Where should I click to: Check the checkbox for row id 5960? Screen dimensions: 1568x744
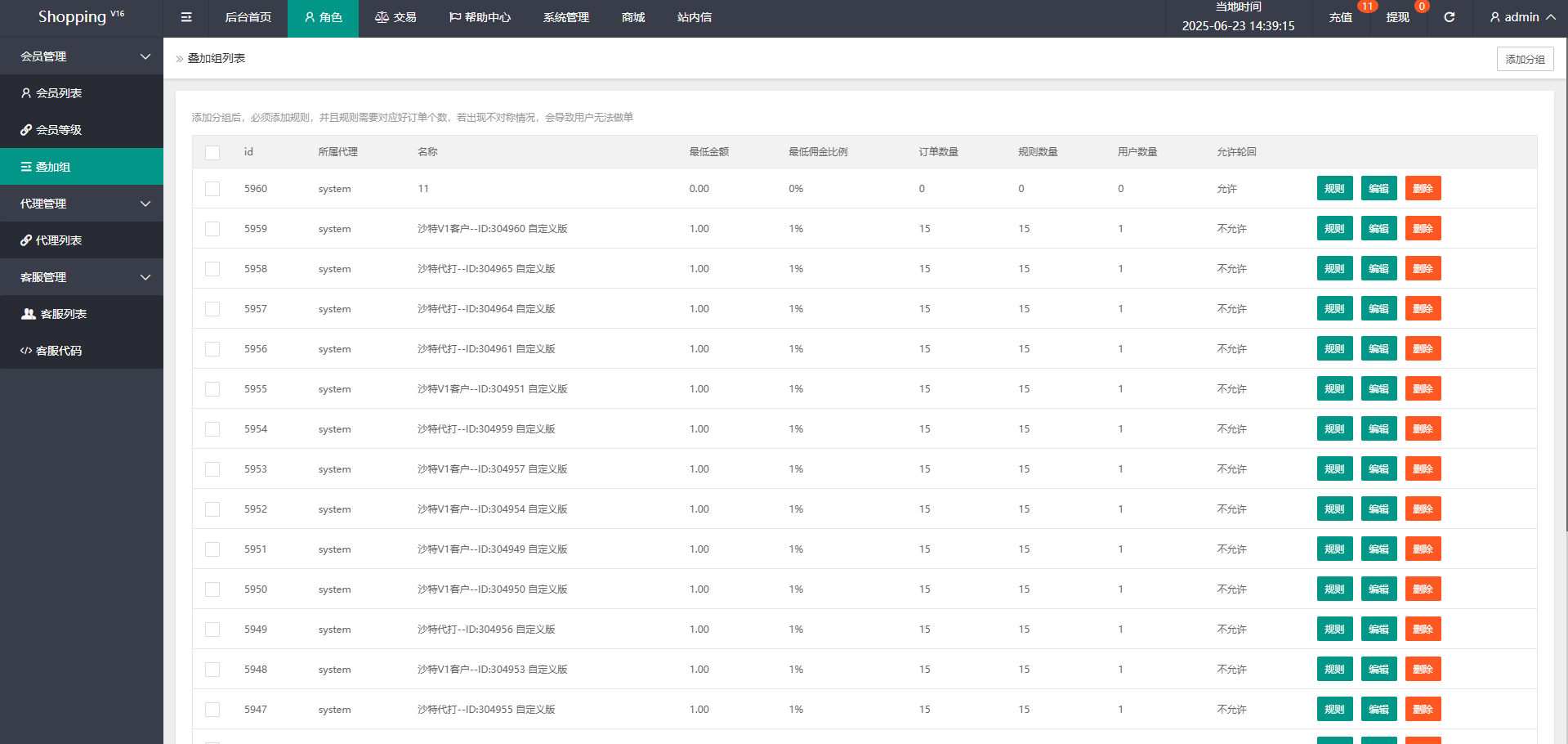point(212,189)
